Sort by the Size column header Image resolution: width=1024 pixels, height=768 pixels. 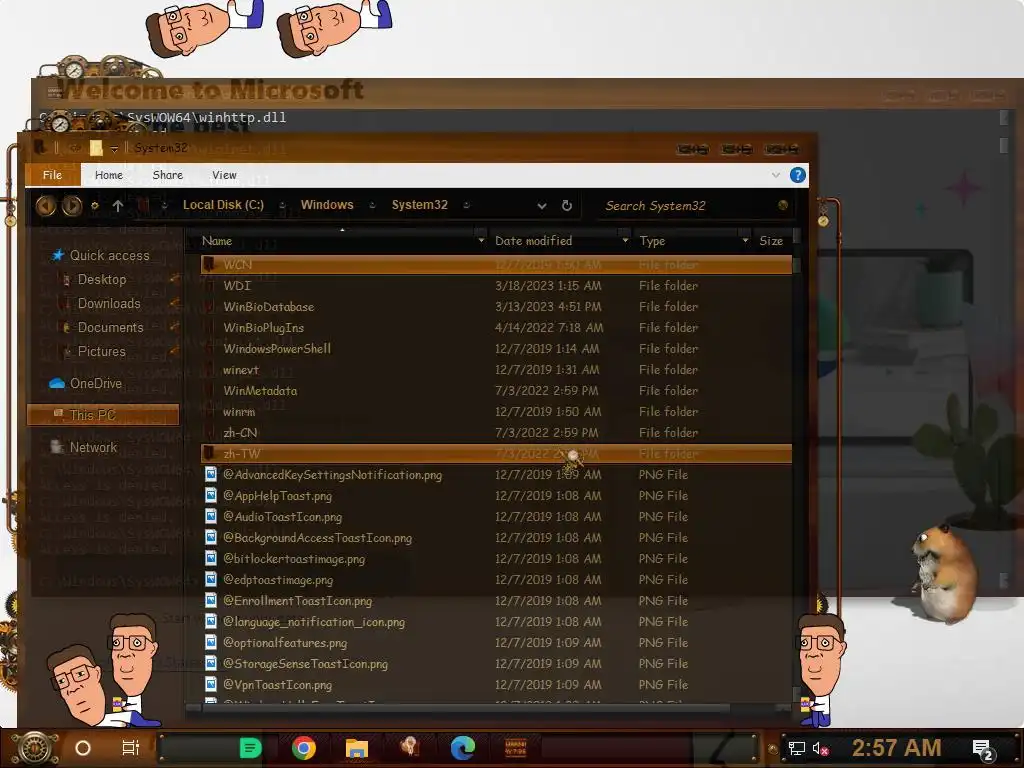771,241
